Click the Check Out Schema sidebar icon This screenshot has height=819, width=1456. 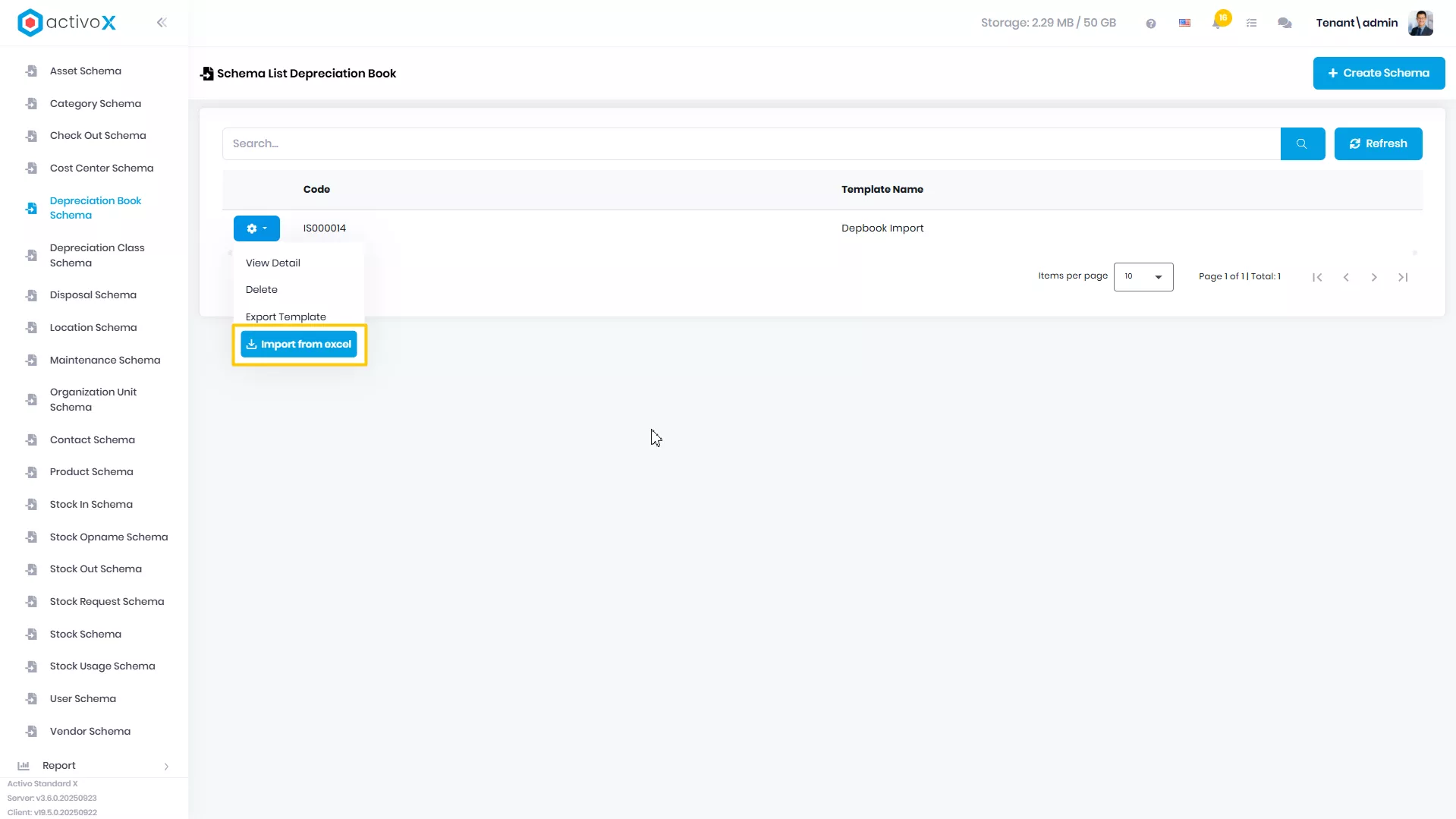[31, 136]
